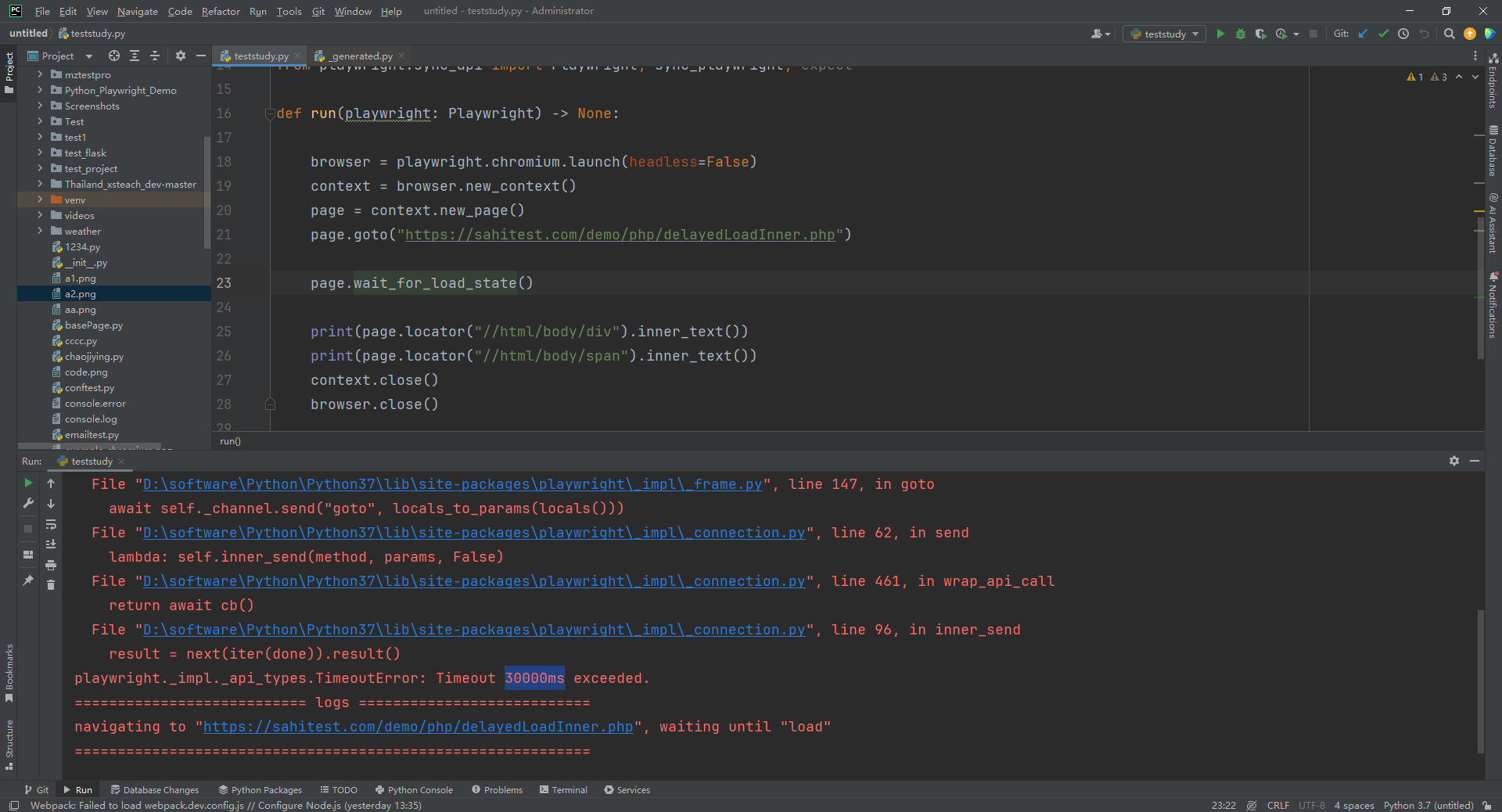The width and height of the screenshot is (1502, 812).
Task: Toggle soft-wrap in the Run console
Action: 51,524
